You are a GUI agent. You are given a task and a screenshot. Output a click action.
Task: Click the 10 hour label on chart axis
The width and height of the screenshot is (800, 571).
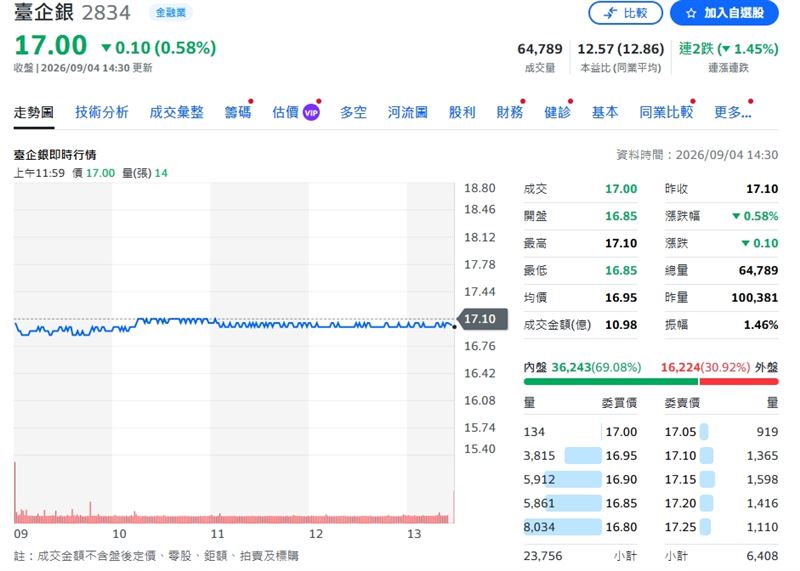pos(119,534)
